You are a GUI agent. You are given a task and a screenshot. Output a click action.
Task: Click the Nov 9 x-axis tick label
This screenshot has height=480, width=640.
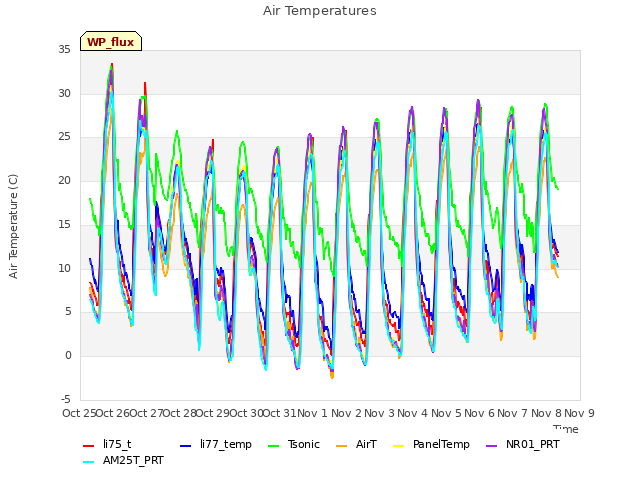point(579,413)
